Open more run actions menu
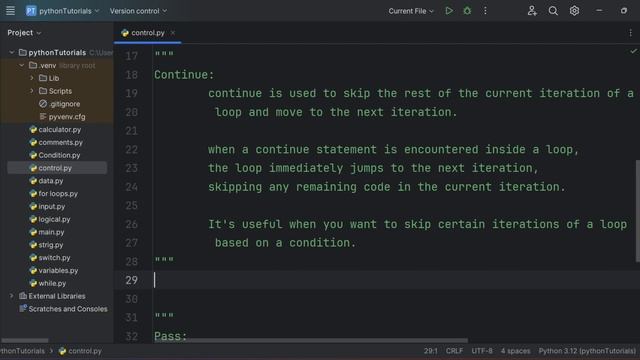Viewport: 640px width, 360px height. [485, 11]
